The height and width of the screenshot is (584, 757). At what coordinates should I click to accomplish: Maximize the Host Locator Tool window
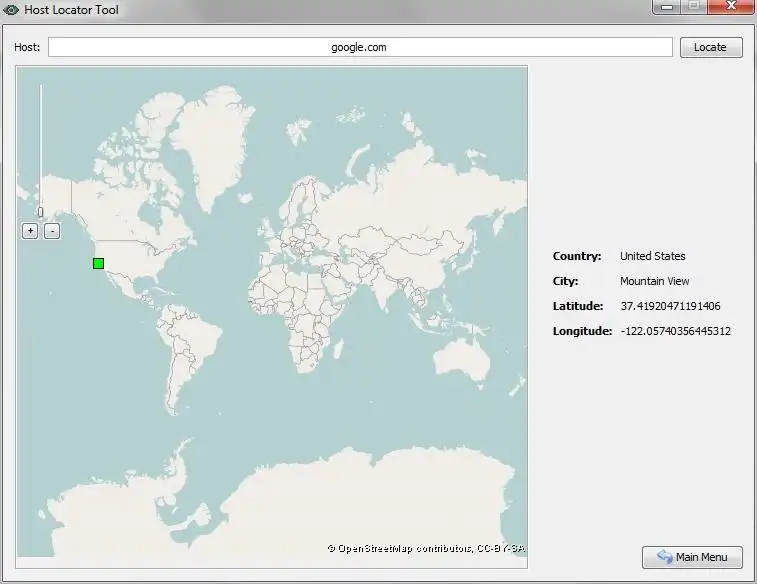[x=694, y=7]
